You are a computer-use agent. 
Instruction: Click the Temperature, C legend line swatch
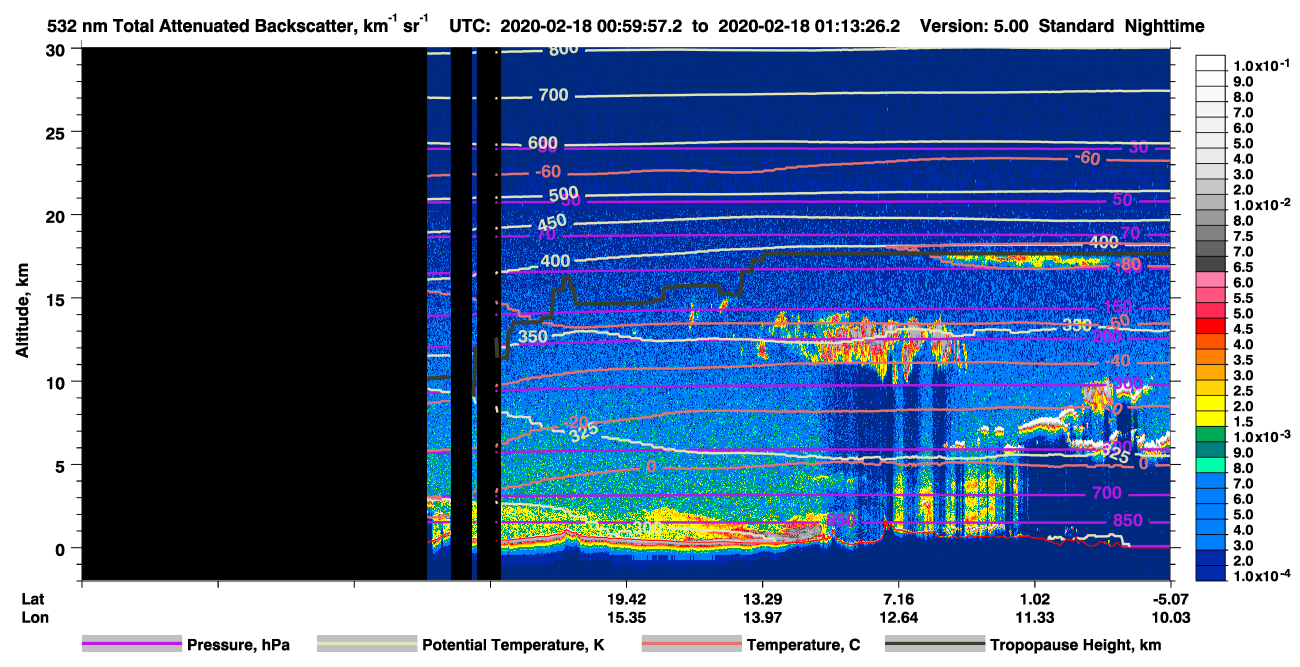click(x=691, y=645)
